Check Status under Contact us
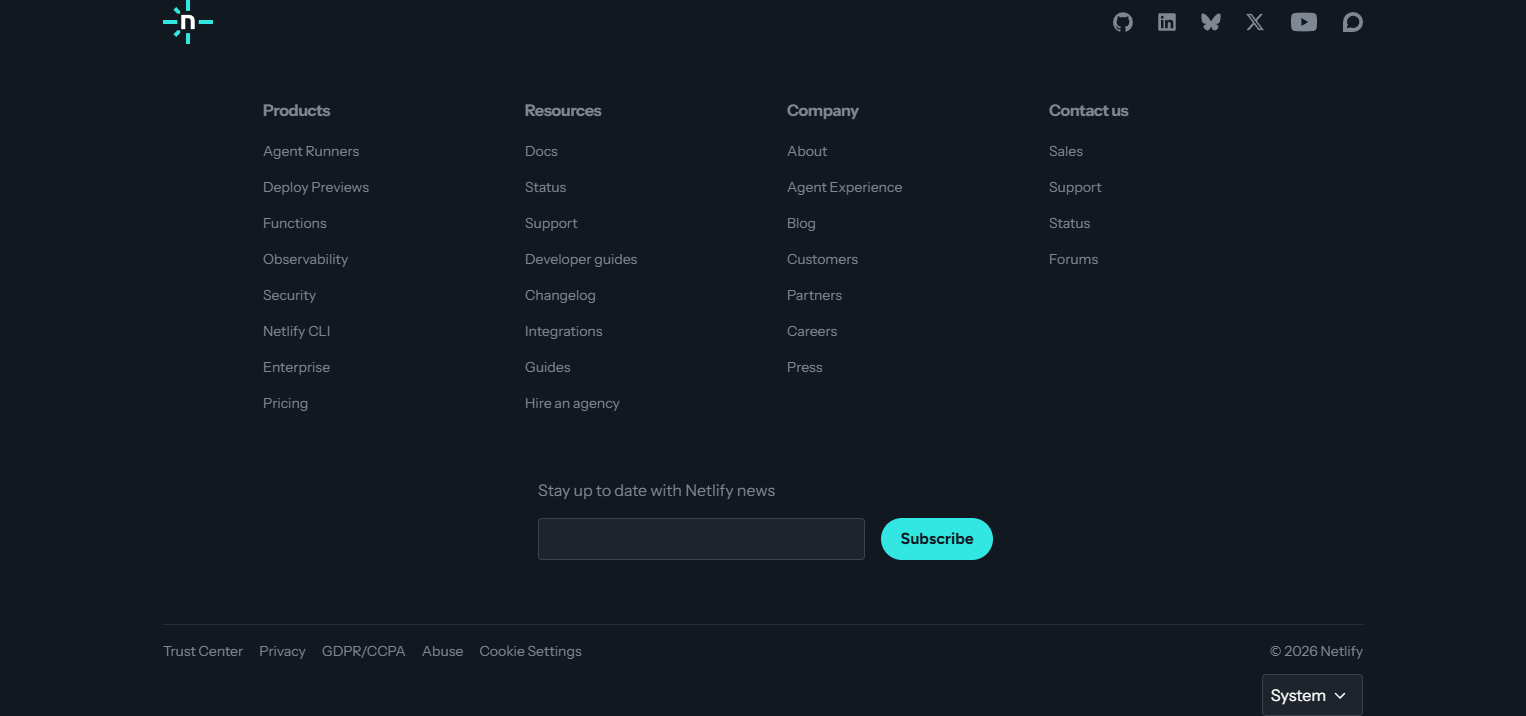The image size is (1526, 716). pyautogui.click(x=1069, y=223)
